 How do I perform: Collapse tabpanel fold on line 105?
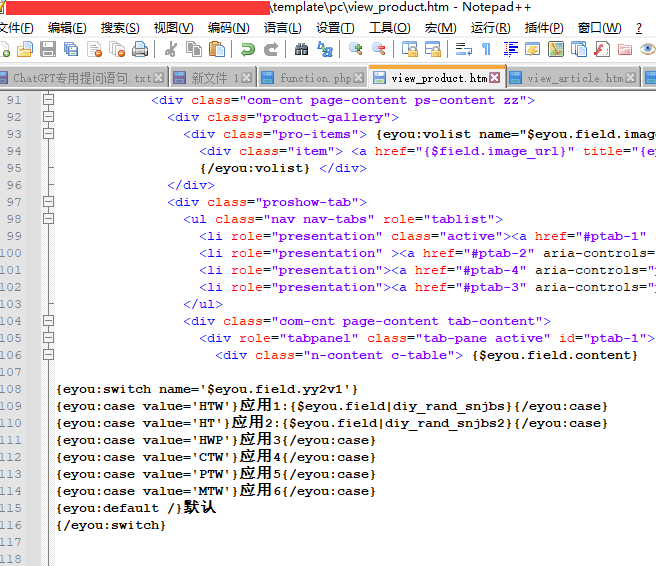[x=49, y=338]
